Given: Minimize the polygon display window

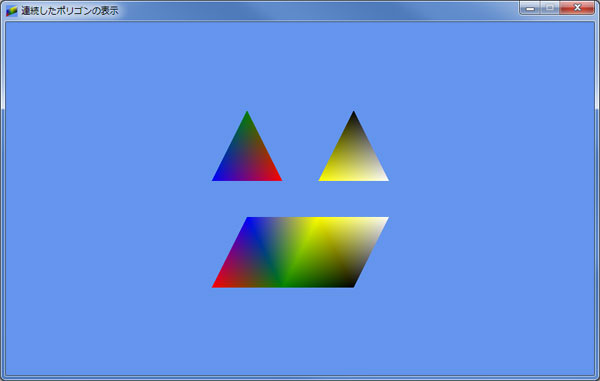Looking at the screenshot, I should [x=530, y=8].
